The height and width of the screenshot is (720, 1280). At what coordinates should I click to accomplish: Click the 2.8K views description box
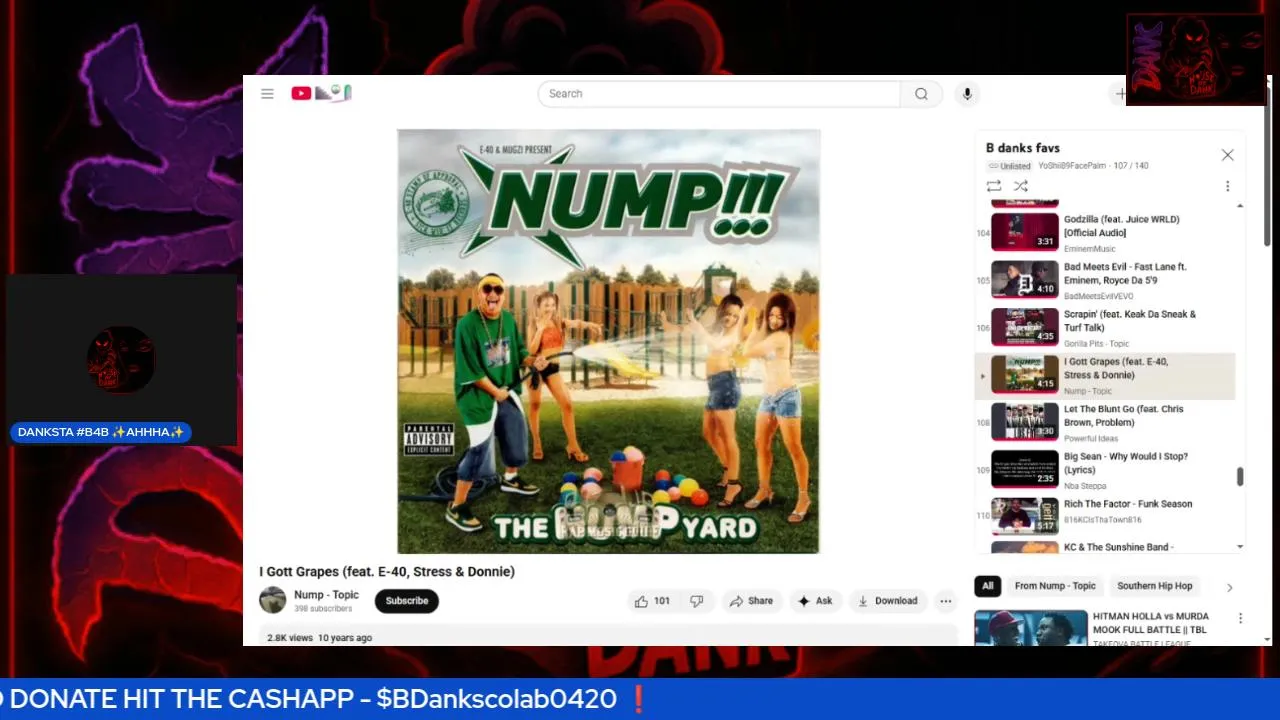pyautogui.click(x=608, y=637)
